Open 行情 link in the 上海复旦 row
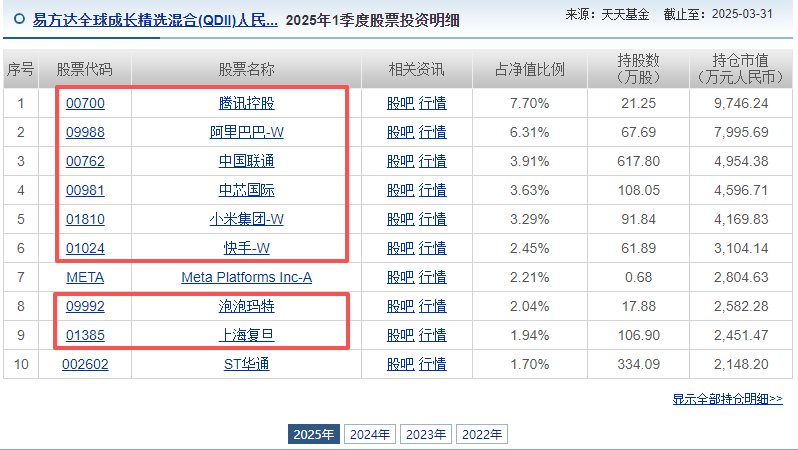The image size is (798, 450). [x=433, y=335]
